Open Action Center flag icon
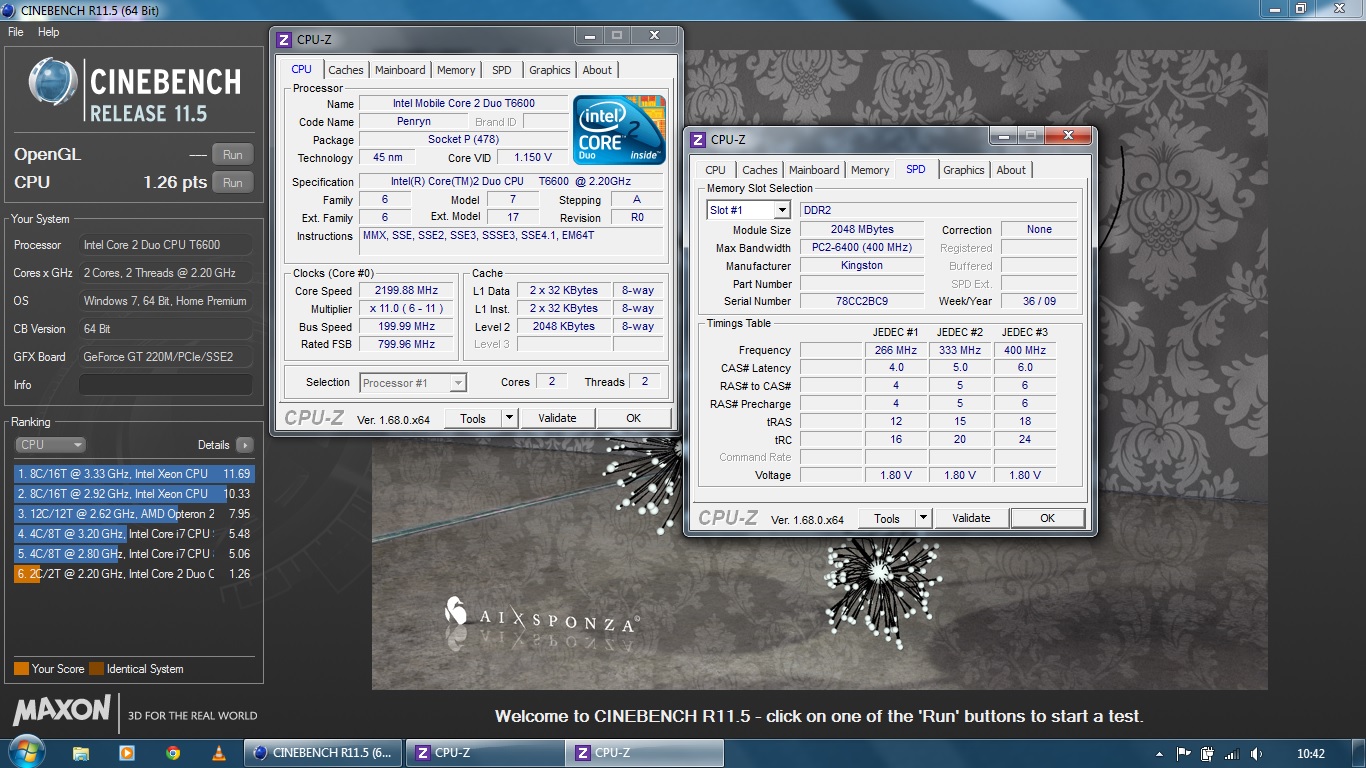This screenshot has width=1366, height=768. [1184, 754]
